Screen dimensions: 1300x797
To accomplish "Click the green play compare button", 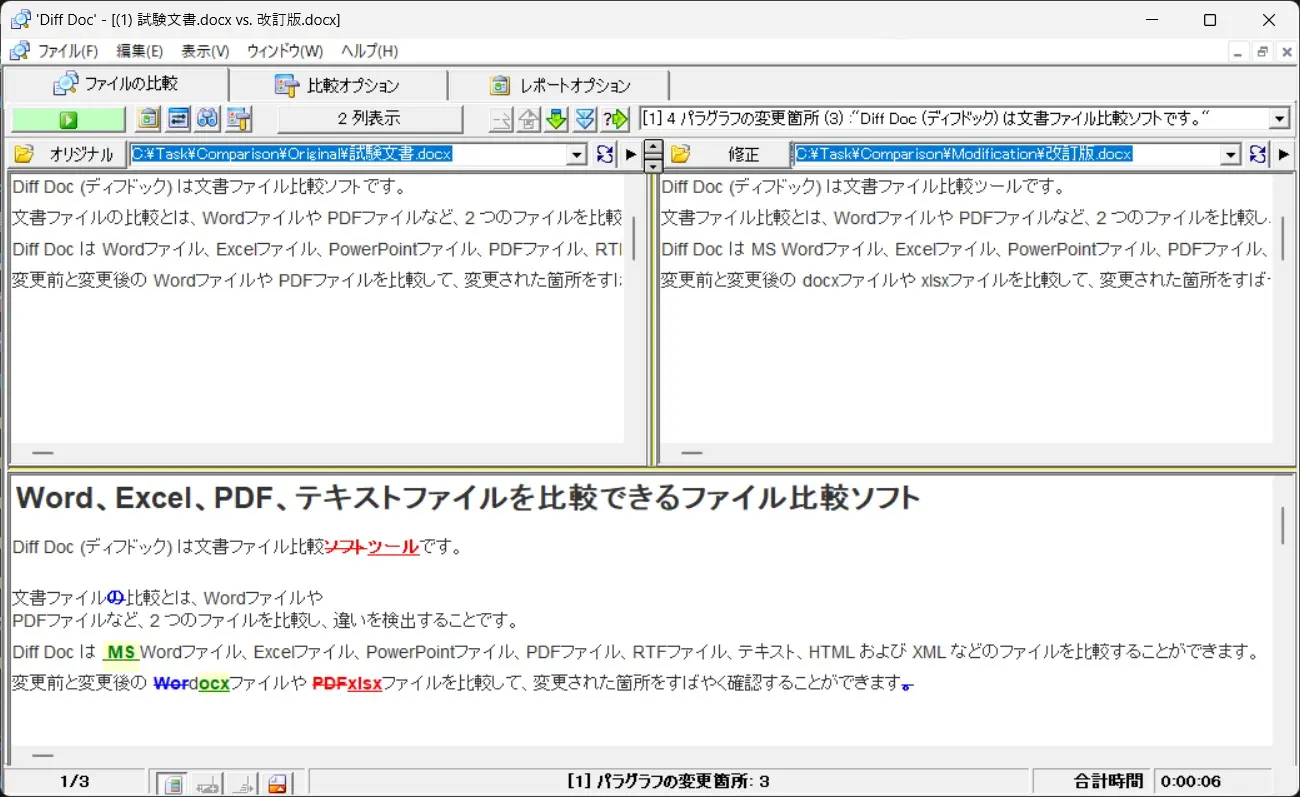I will [x=68, y=120].
